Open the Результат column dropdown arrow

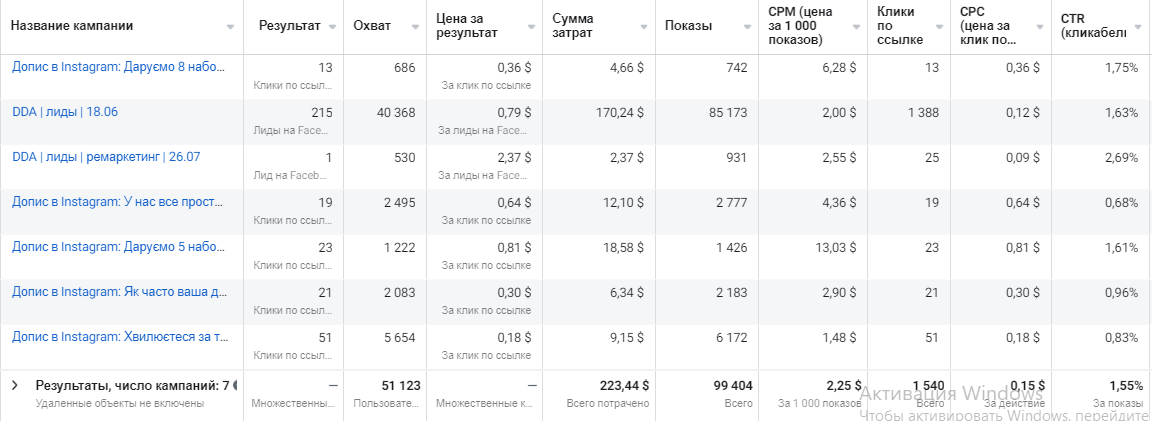point(333,27)
